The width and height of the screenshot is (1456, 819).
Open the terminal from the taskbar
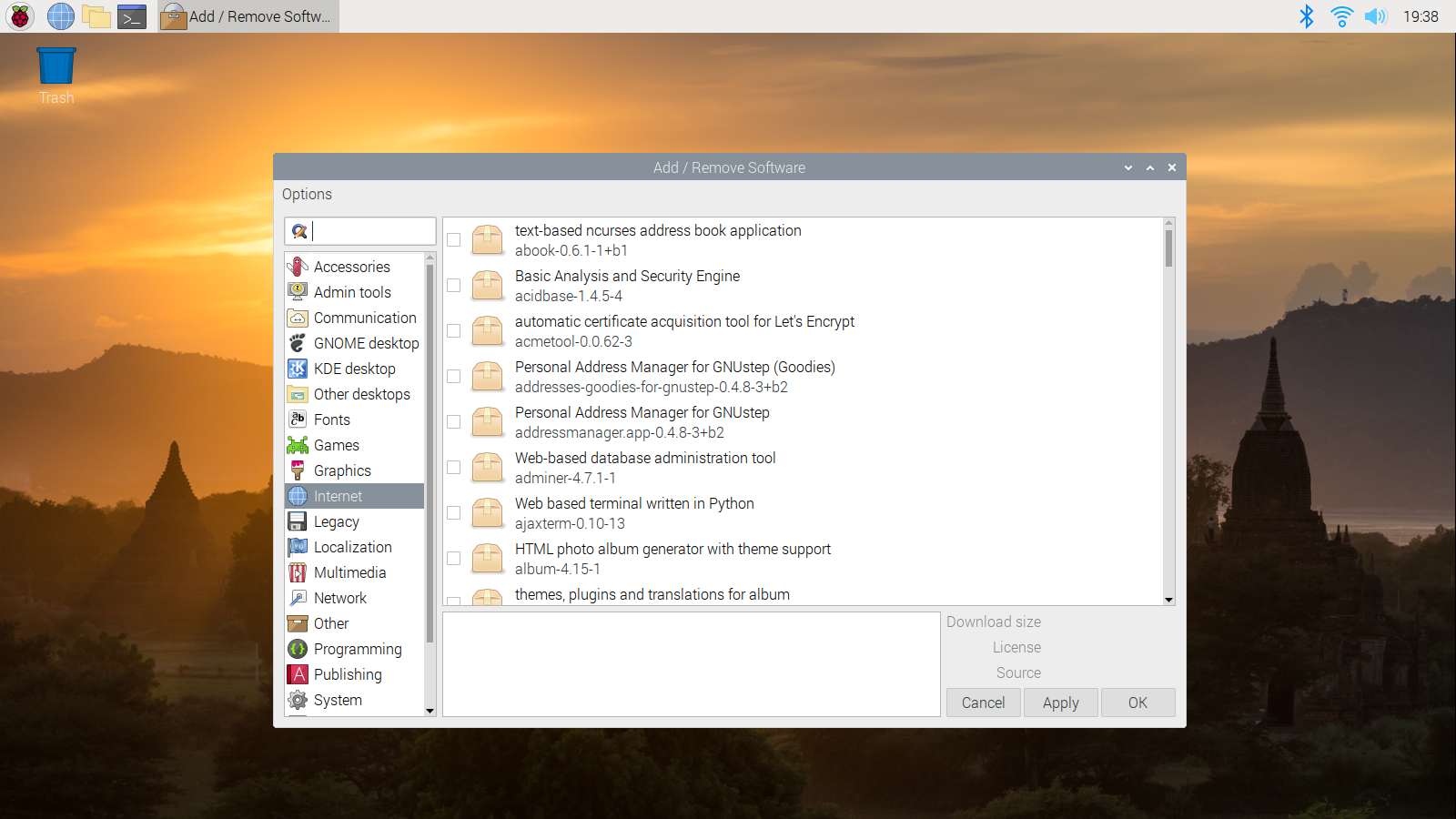132,16
